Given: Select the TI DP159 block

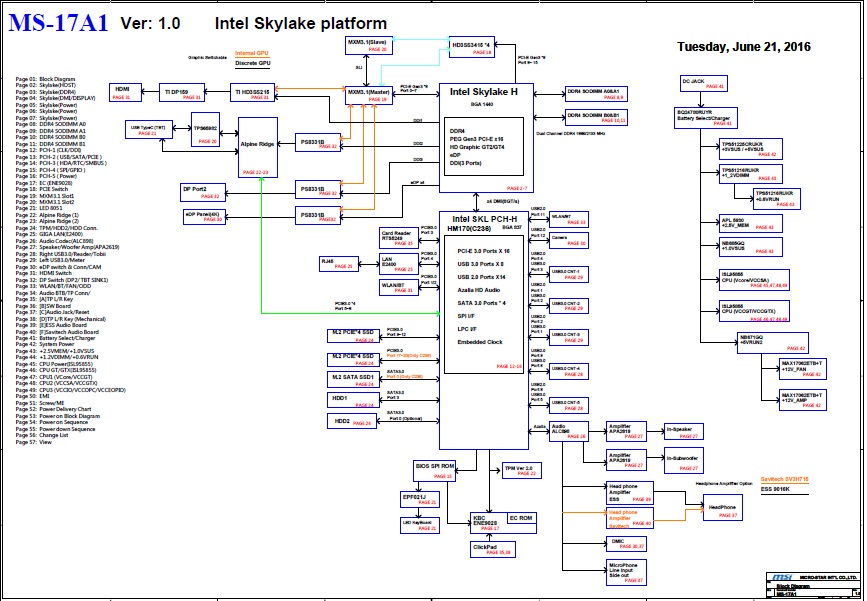Looking at the screenshot, I should point(182,92).
